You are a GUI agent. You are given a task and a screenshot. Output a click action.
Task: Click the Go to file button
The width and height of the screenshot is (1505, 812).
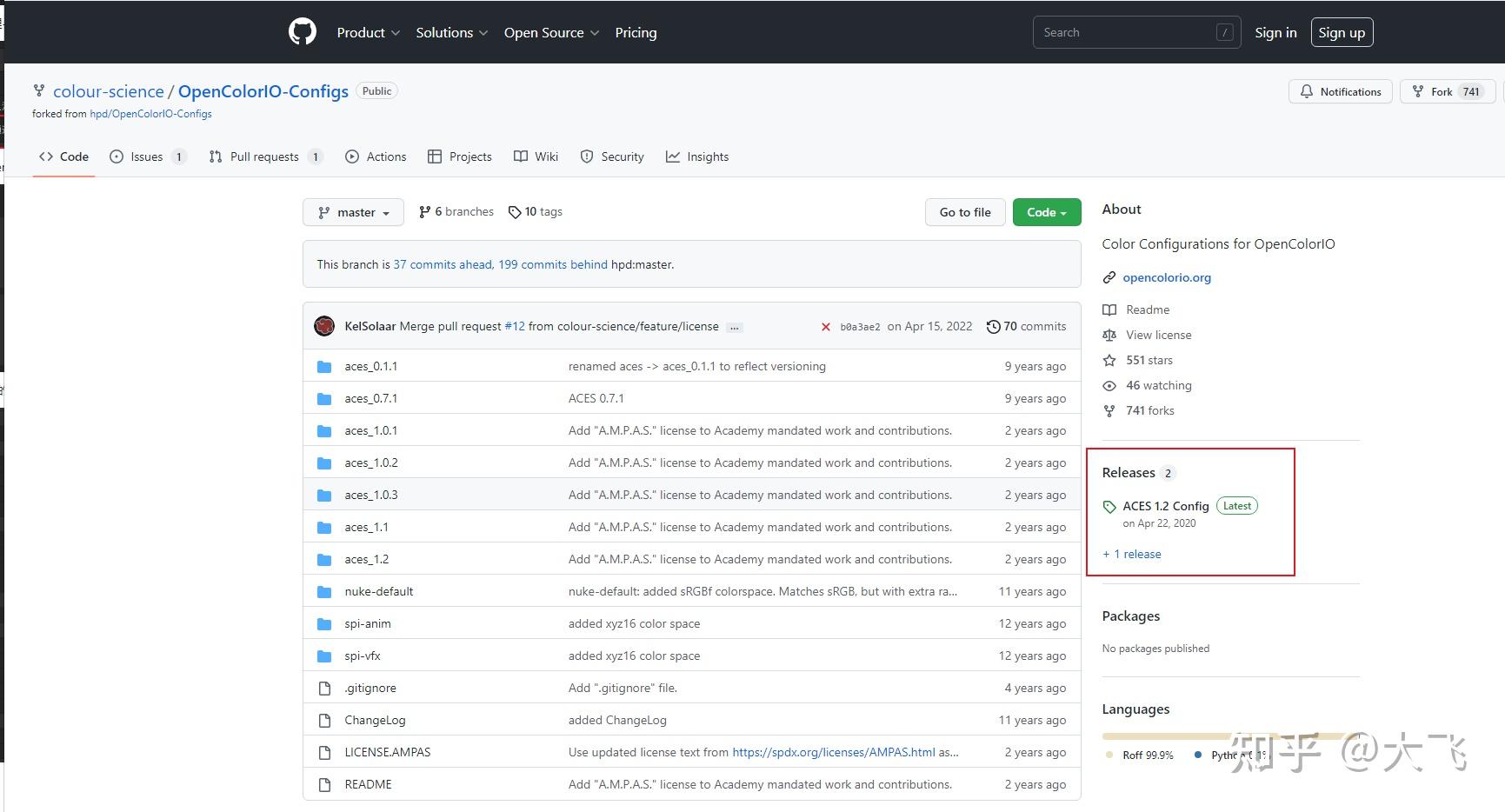(964, 212)
